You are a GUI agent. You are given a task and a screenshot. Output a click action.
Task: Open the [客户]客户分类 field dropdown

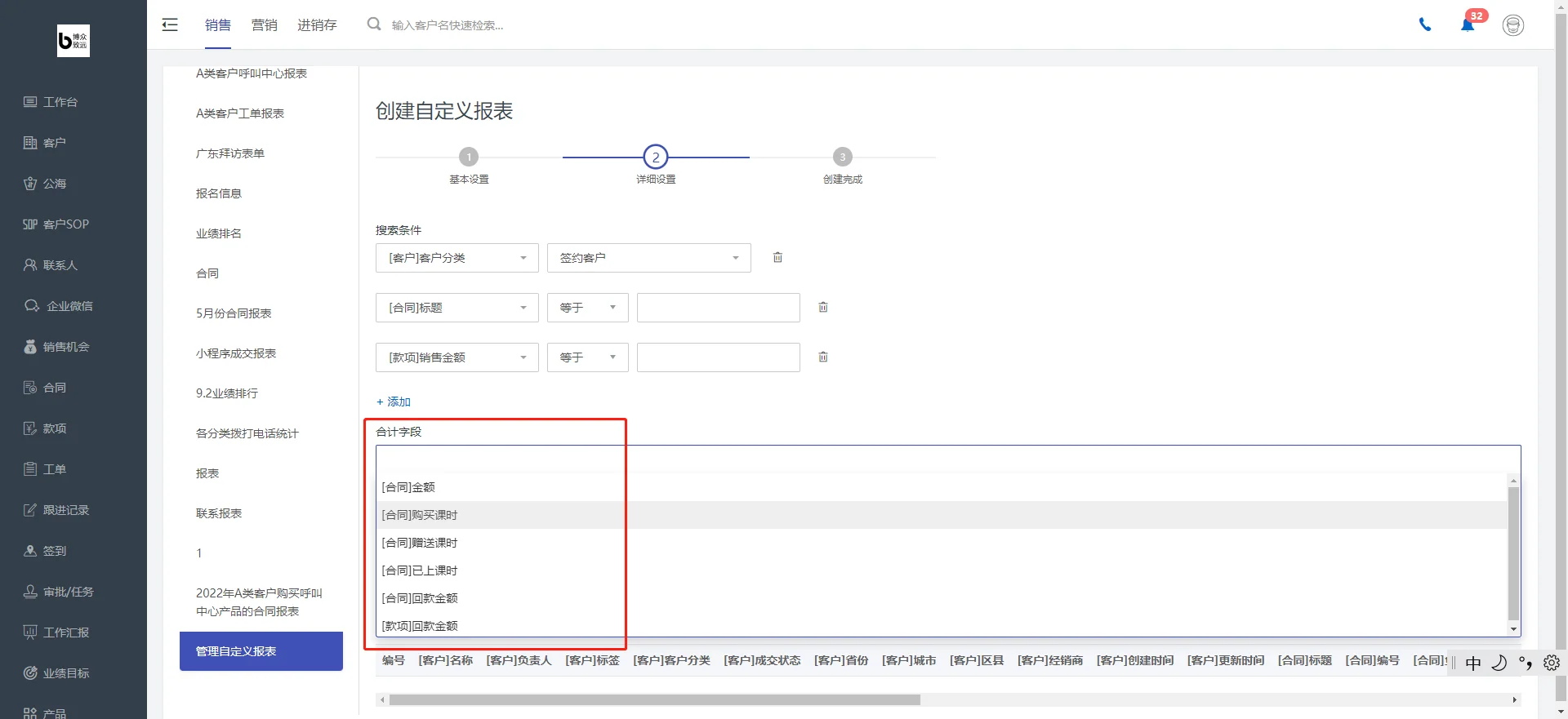click(x=457, y=258)
